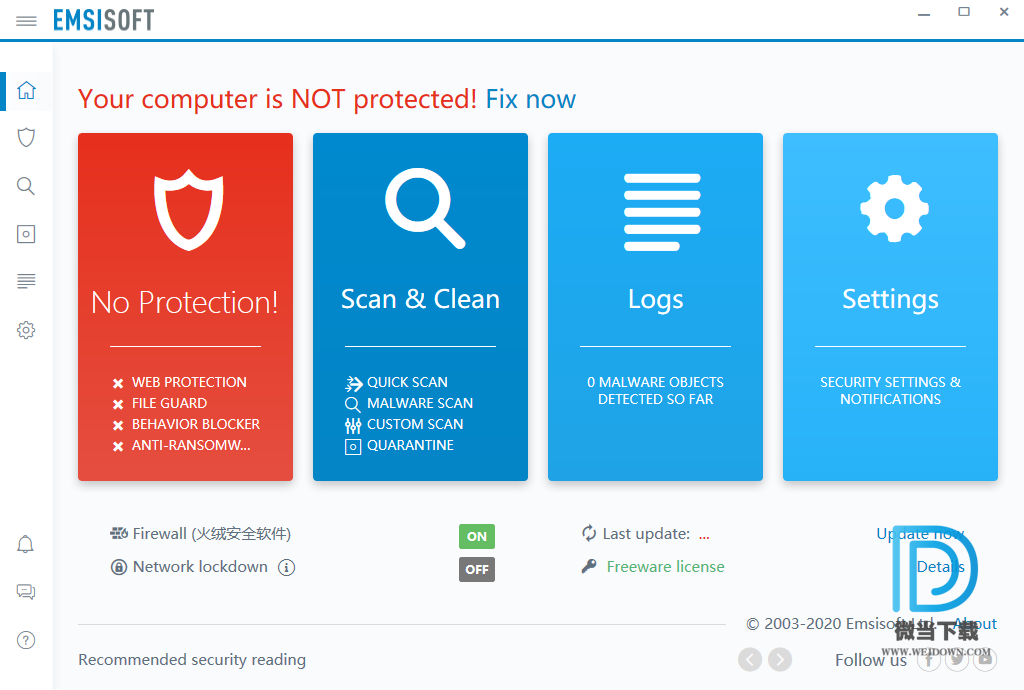Click the Last update refresh icon
This screenshot has height=690, width=1024.
(589, 533)
